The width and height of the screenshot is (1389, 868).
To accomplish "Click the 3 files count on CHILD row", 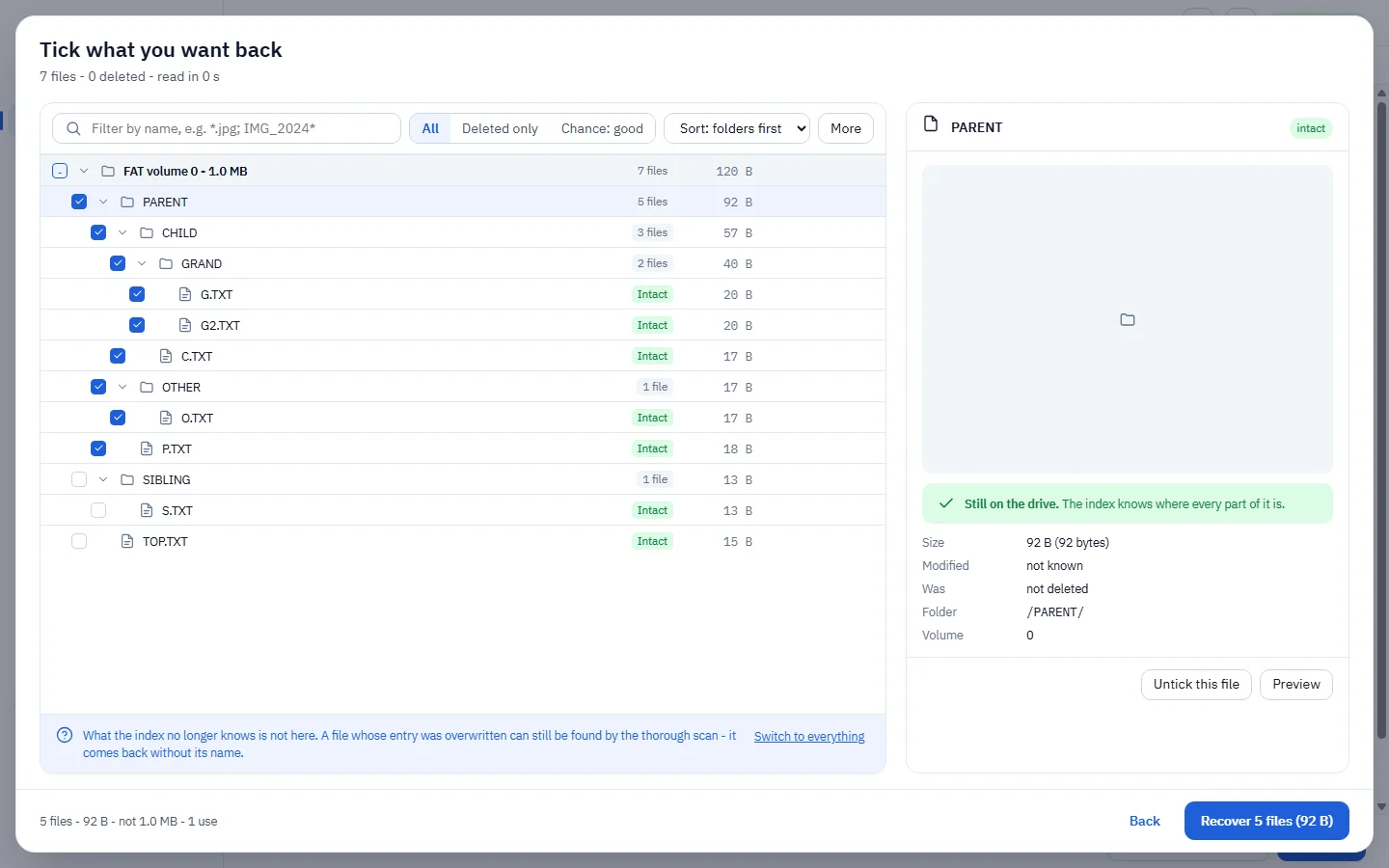I will [x=652, y=232].
